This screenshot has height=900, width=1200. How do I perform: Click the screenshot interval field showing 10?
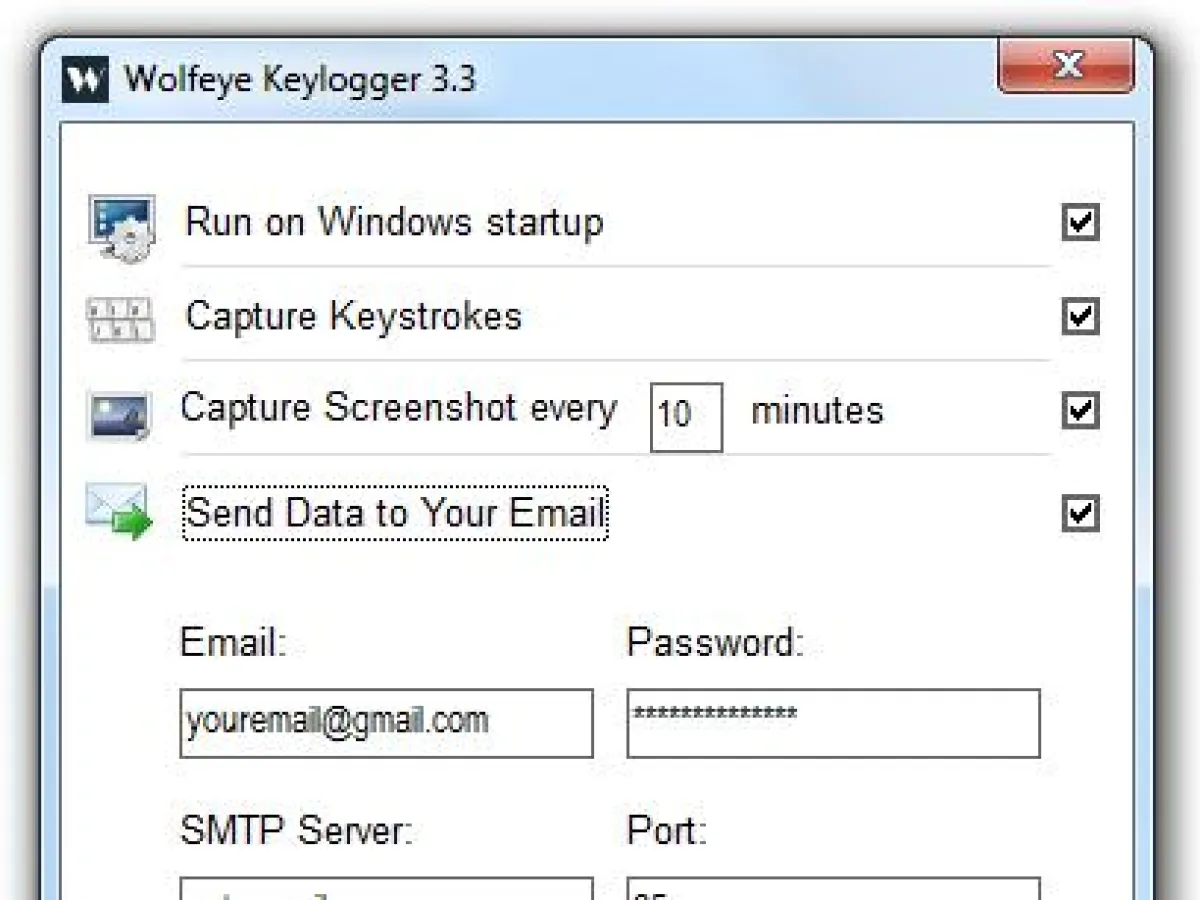(x=686, y=416)
